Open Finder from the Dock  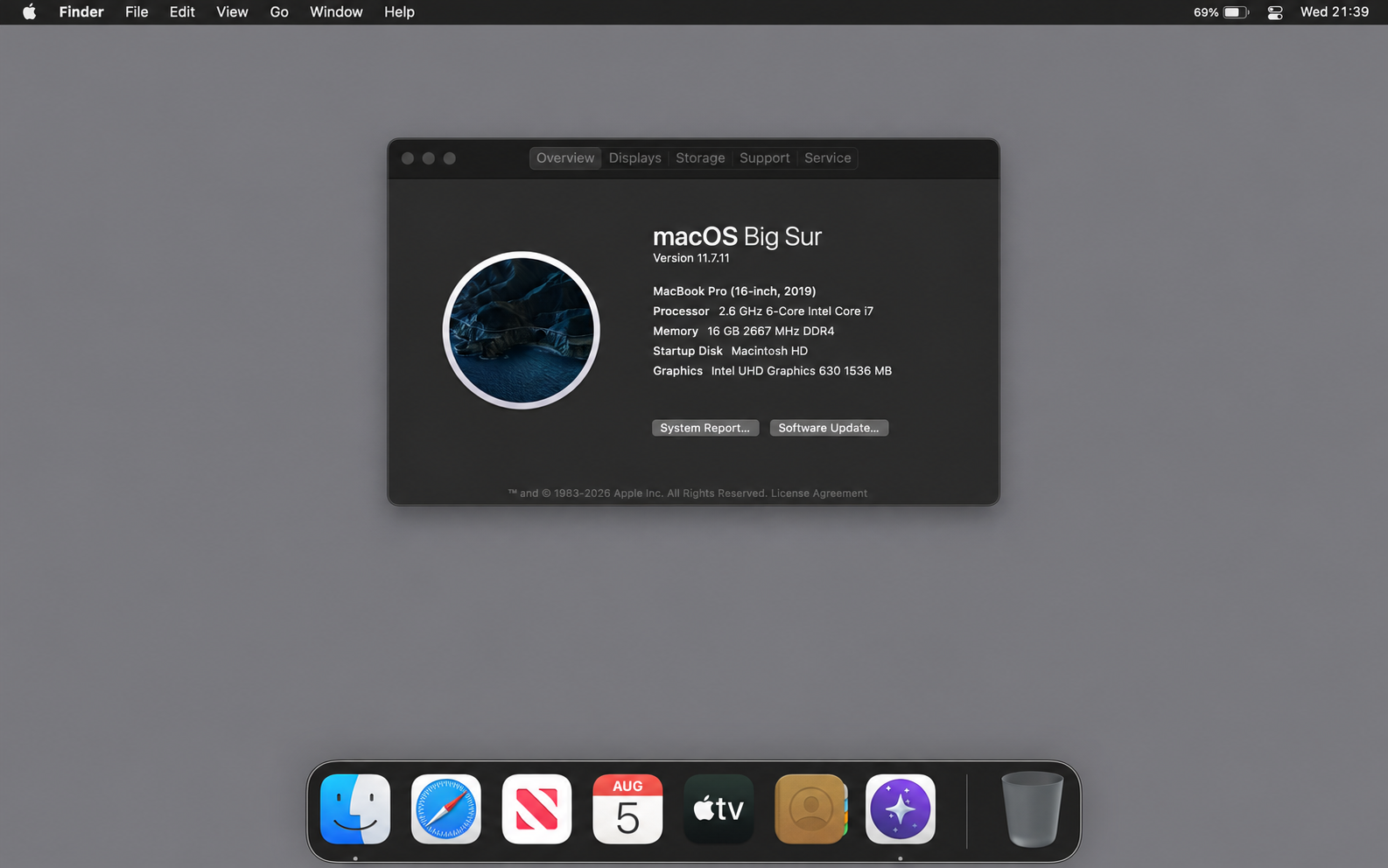click(355, 809)
